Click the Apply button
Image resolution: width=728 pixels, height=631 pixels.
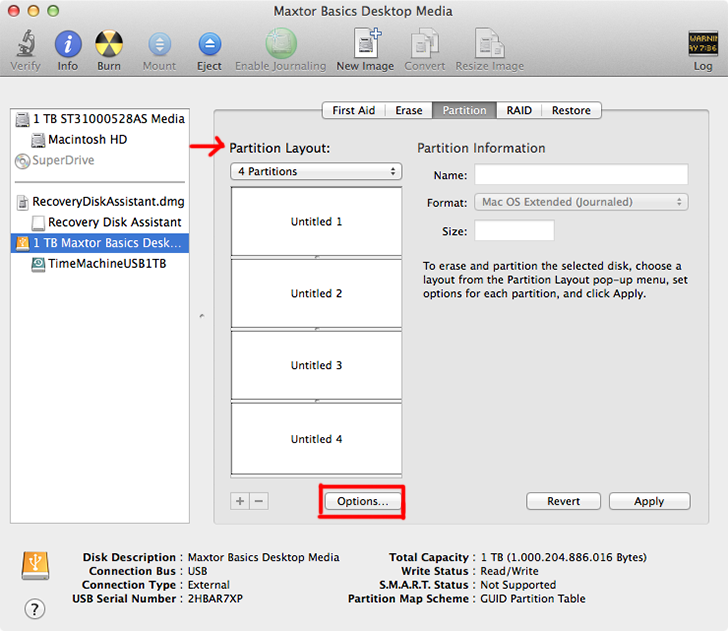[650, 501]
